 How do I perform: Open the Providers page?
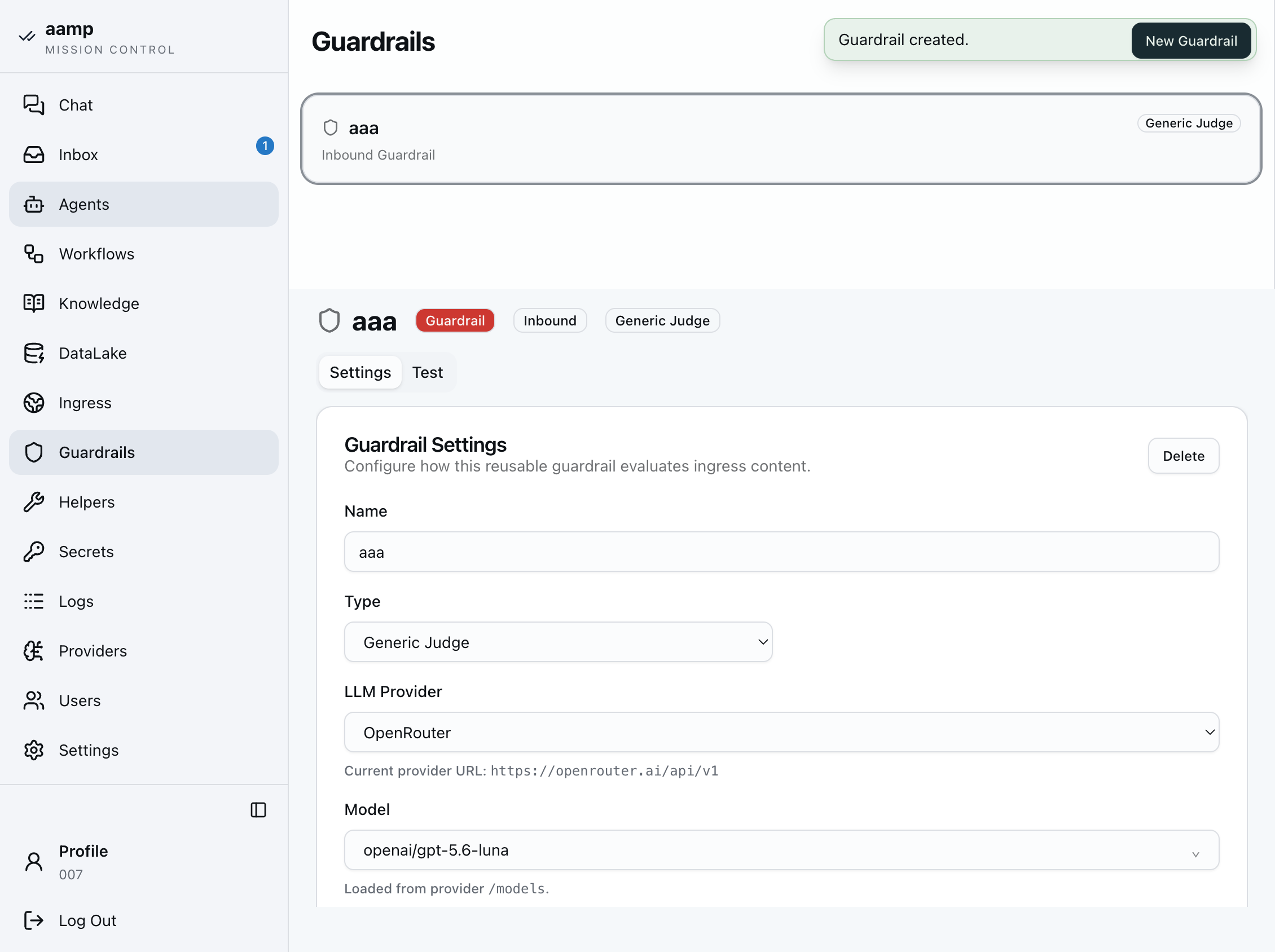[143, 650]
